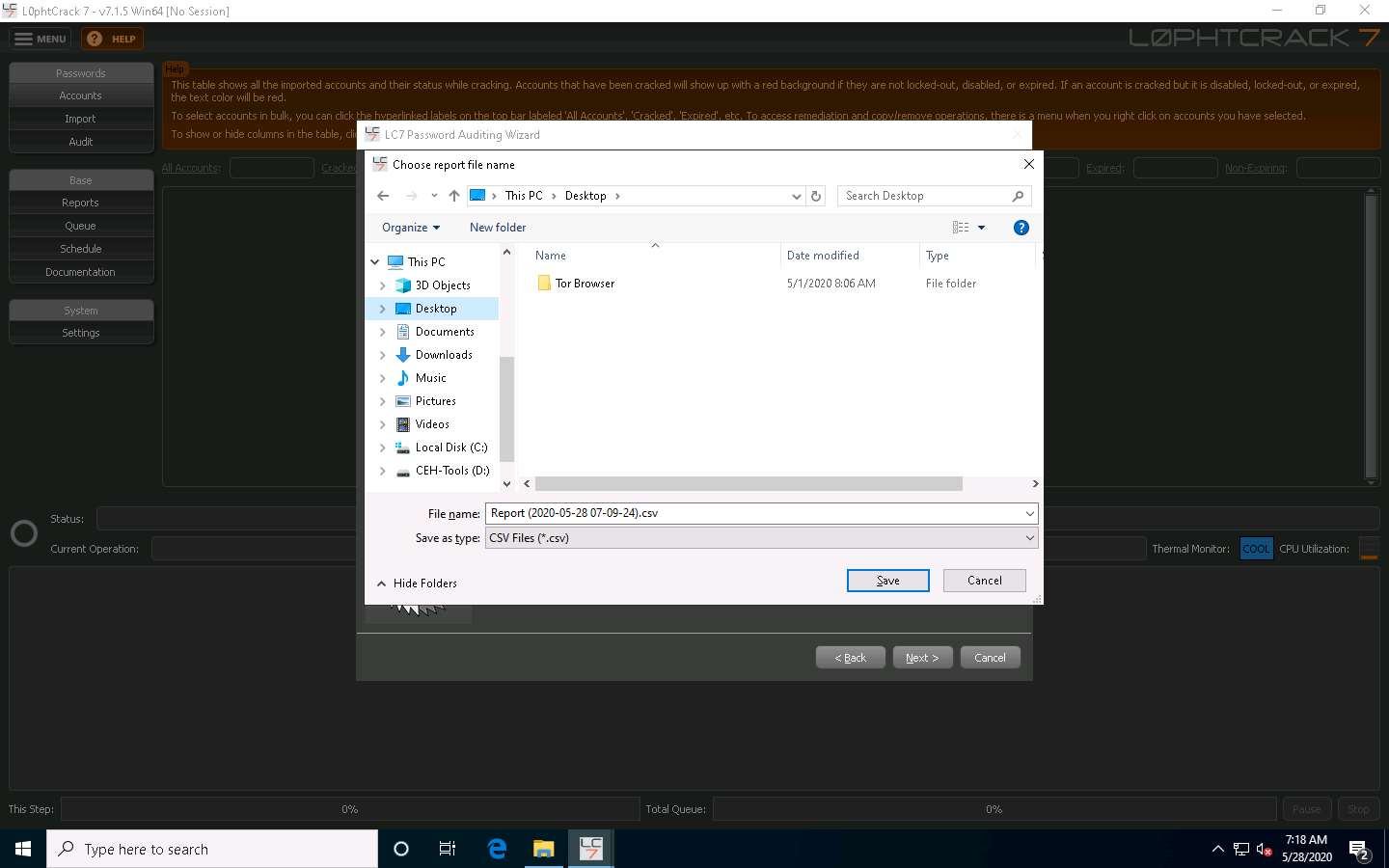Screen dimensions: 1389x868
Task: Click the Downloads arrow icon in the tree
Action: pos(403,355)
